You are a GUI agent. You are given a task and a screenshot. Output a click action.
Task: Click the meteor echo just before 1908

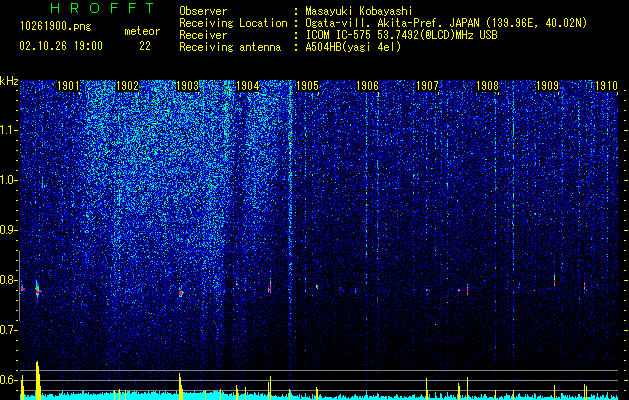[467, 290]
